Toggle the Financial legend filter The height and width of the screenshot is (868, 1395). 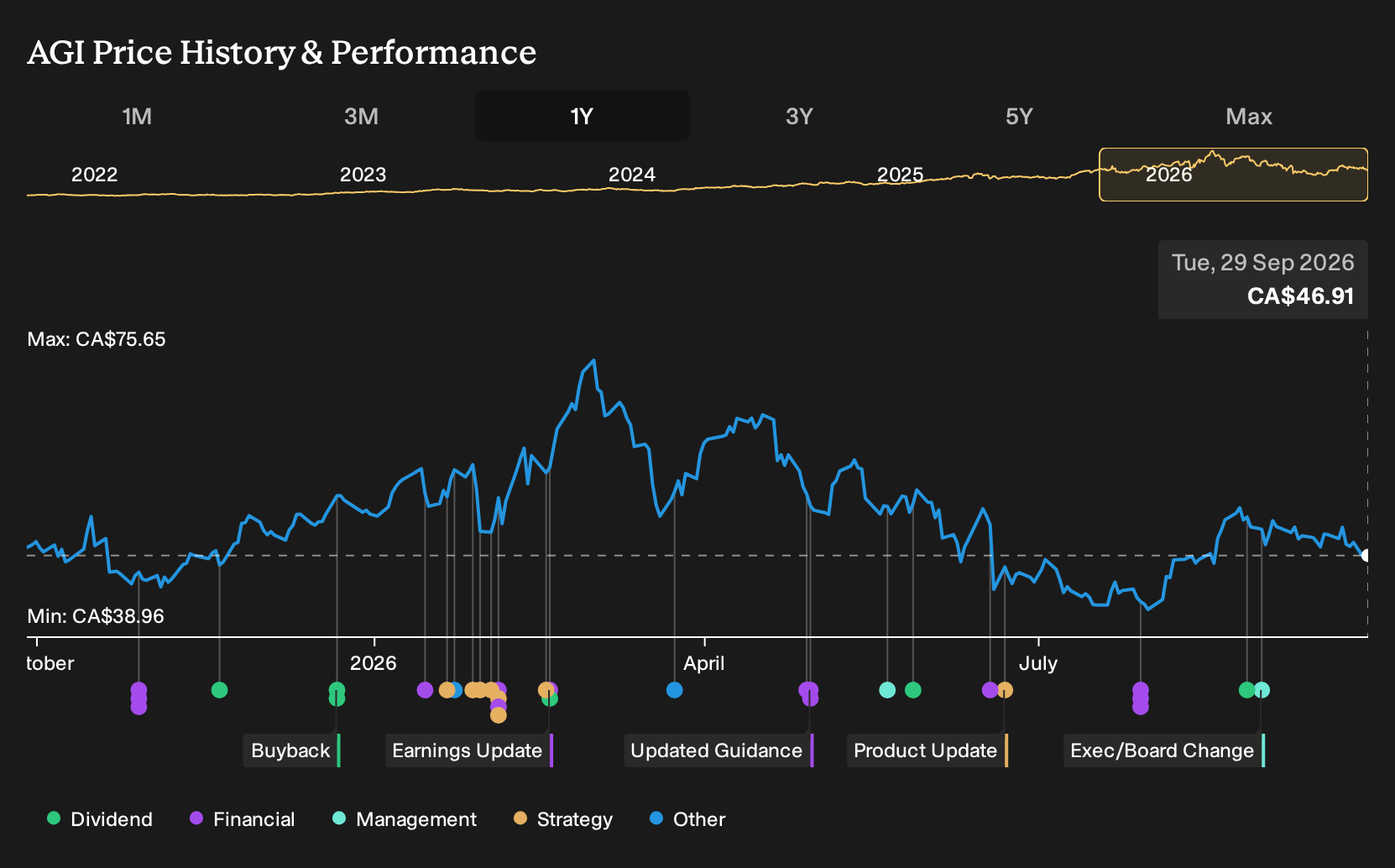[x=243, y=819]
